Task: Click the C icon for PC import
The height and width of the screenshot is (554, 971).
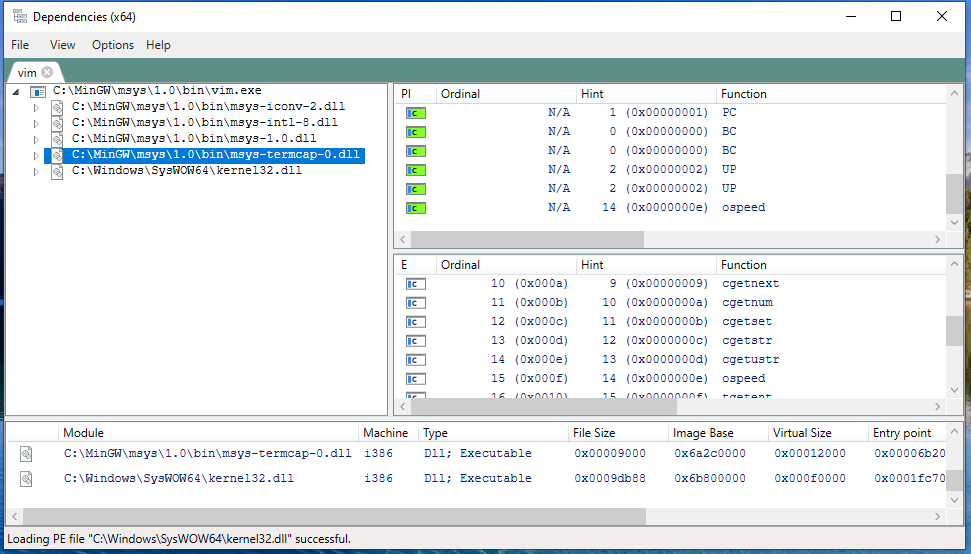Action: [415, 113]
